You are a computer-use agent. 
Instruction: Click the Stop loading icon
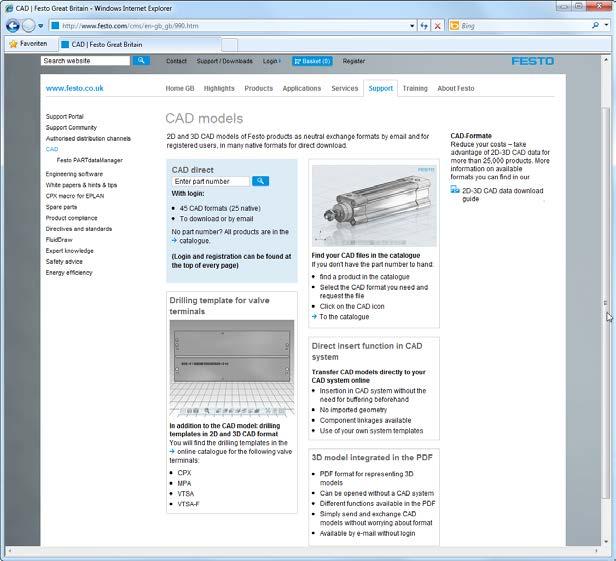[x=437, y=26]
